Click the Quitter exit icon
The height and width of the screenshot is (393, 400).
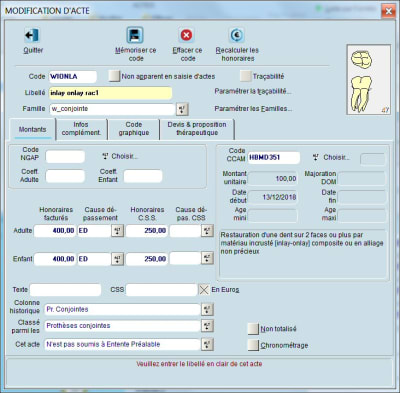coord(32,35)
